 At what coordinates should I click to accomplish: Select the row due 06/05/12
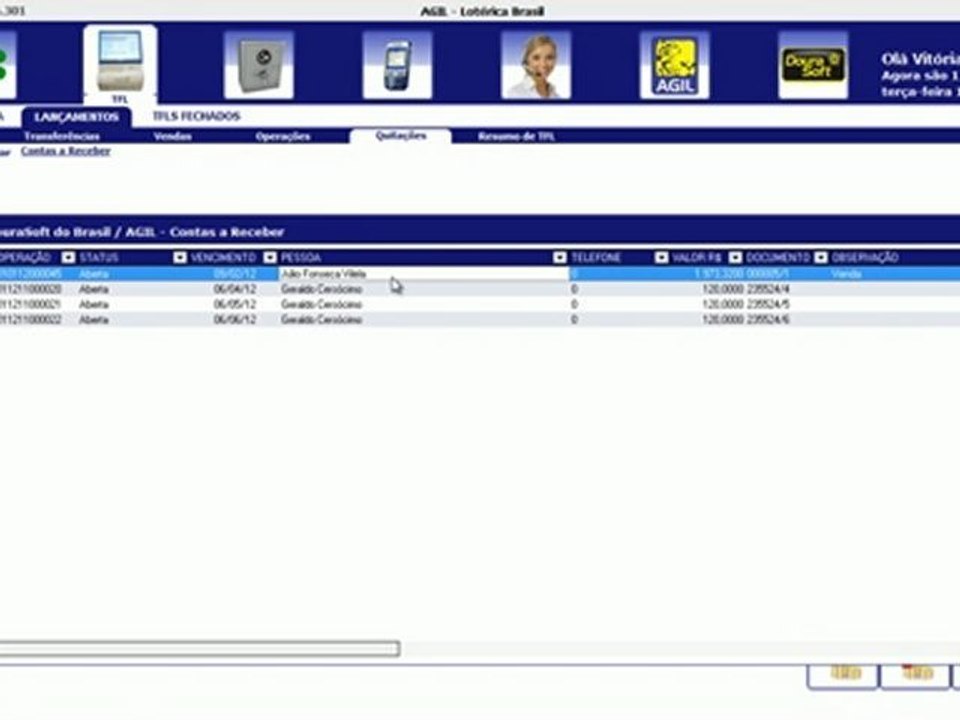480,304
